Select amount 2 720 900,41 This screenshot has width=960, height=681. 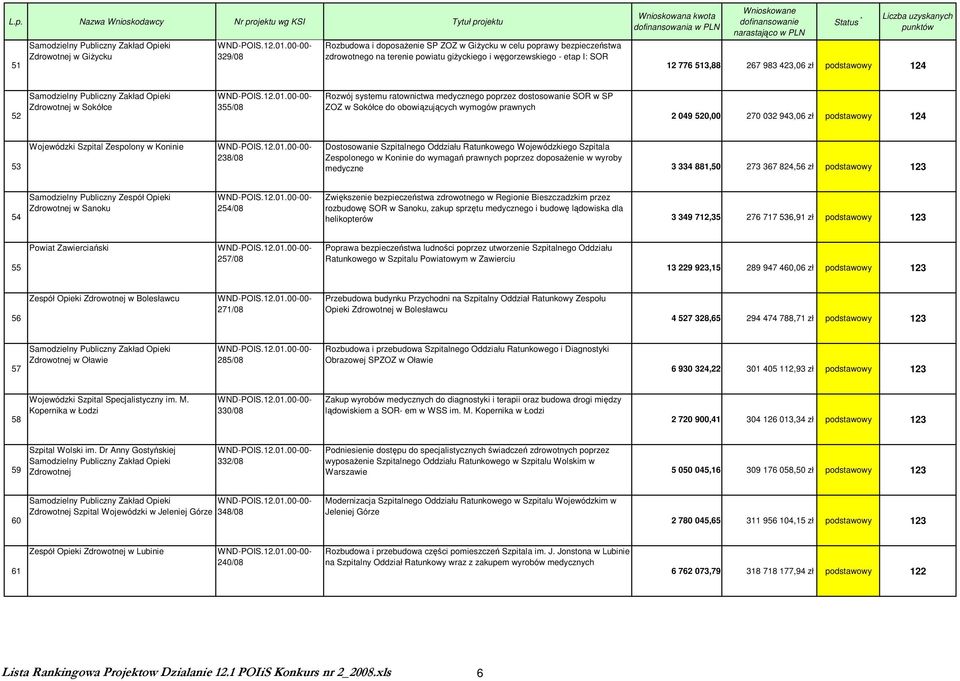point(696,420)
